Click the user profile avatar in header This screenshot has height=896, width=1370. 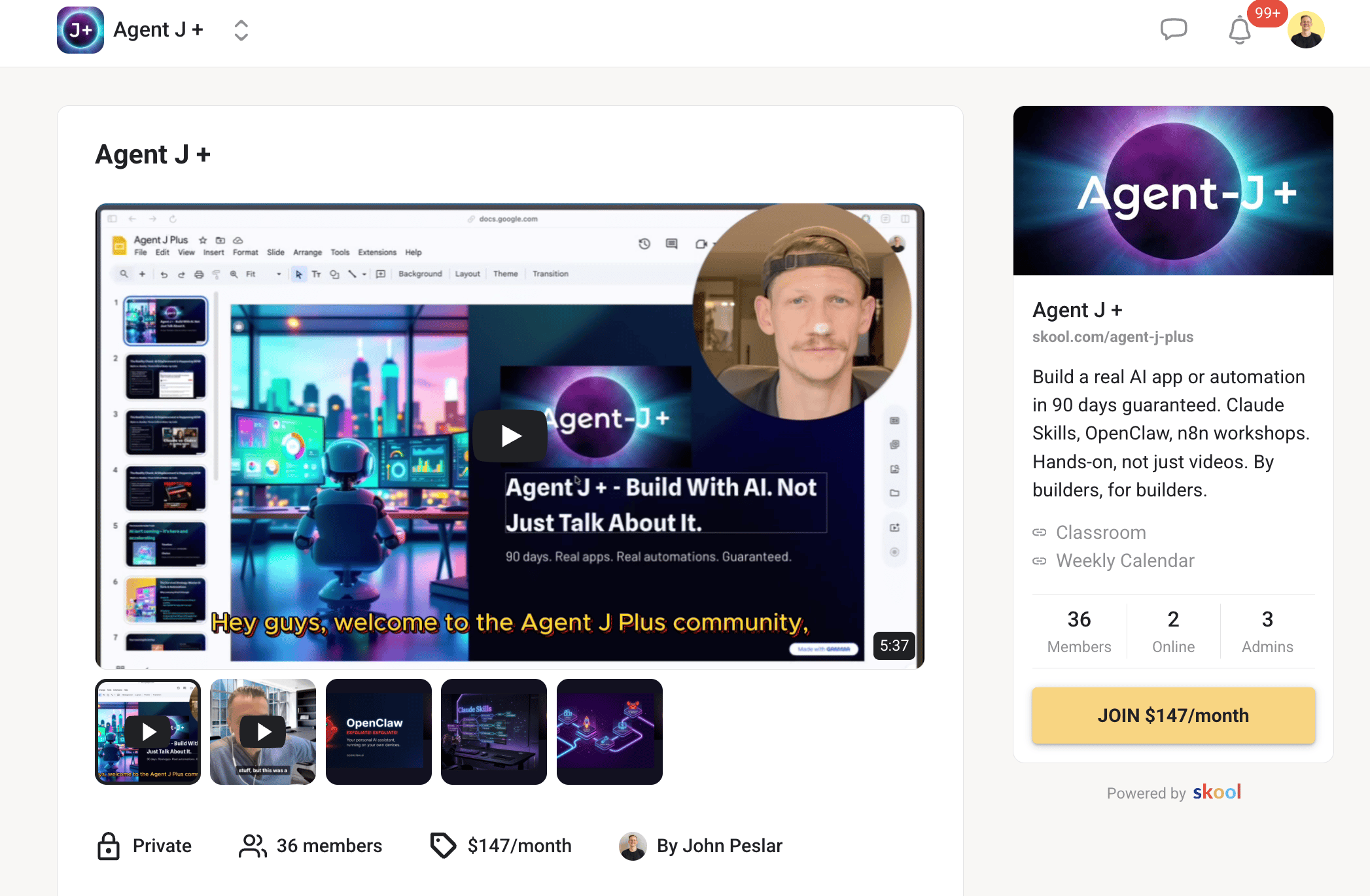[1306, 30]
